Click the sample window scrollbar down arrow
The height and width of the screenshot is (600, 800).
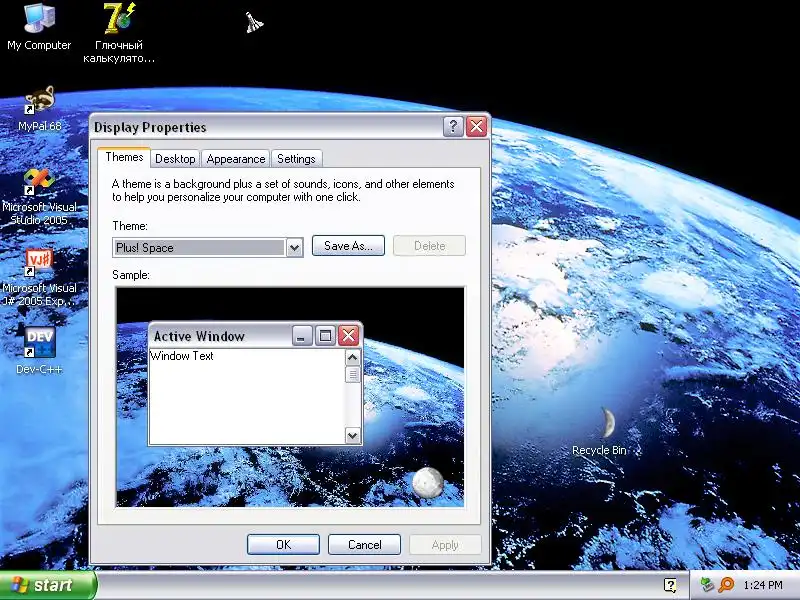[353, 435]
